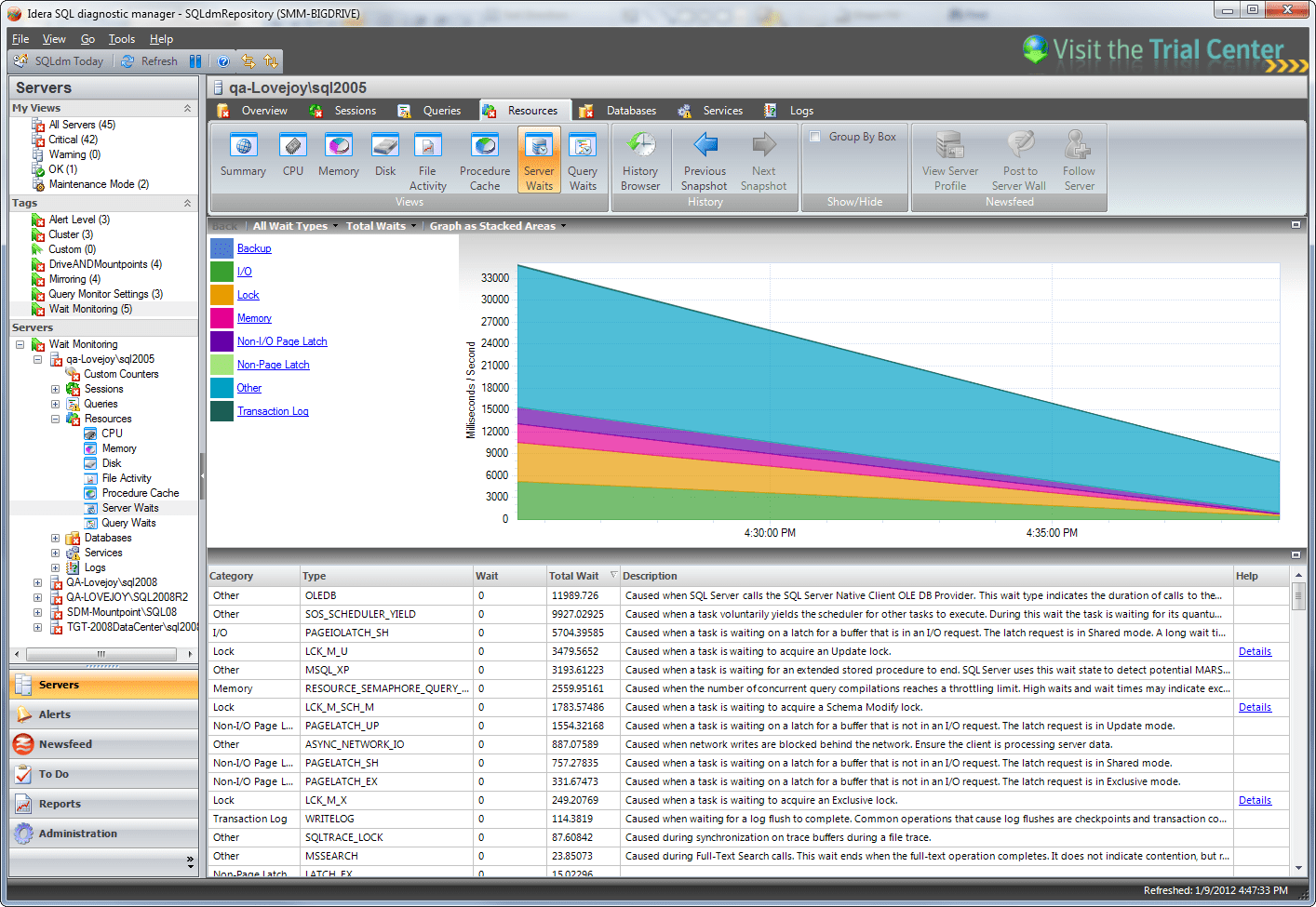This screenshot has height=907, width=1316.
Task: Pause data collection next to Refresh
Action: (196, 60)
